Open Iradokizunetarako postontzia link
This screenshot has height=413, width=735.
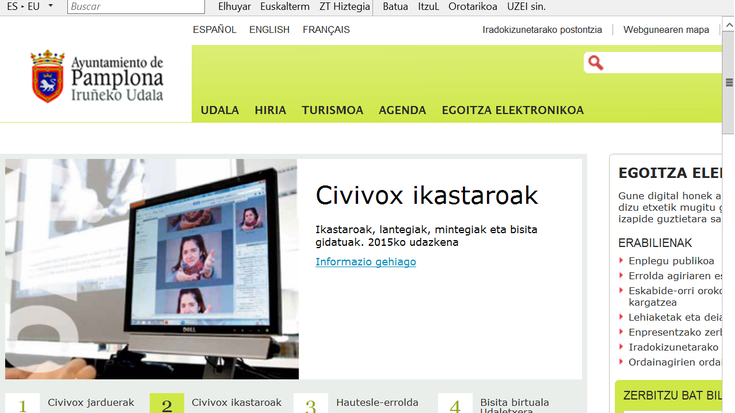(542, 30)
